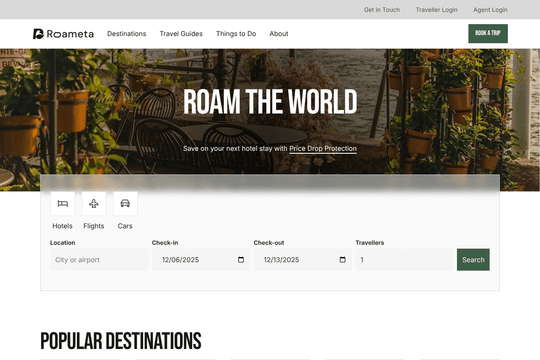Follow the Price Drop Protection link
This screenshot has width=540, height=360.
[323, 148]
